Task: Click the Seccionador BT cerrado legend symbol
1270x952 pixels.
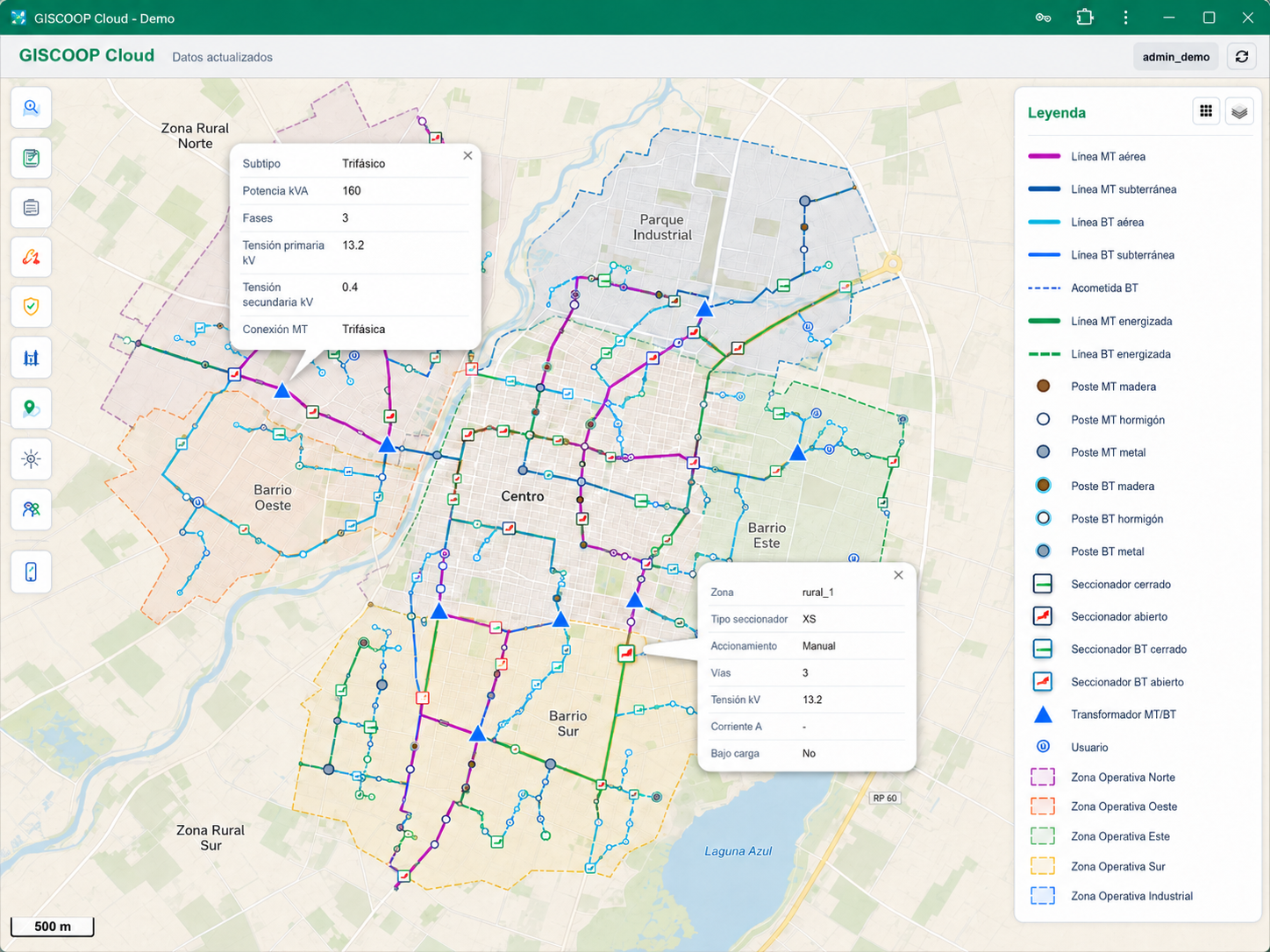Action: [x=1043, y=649]
